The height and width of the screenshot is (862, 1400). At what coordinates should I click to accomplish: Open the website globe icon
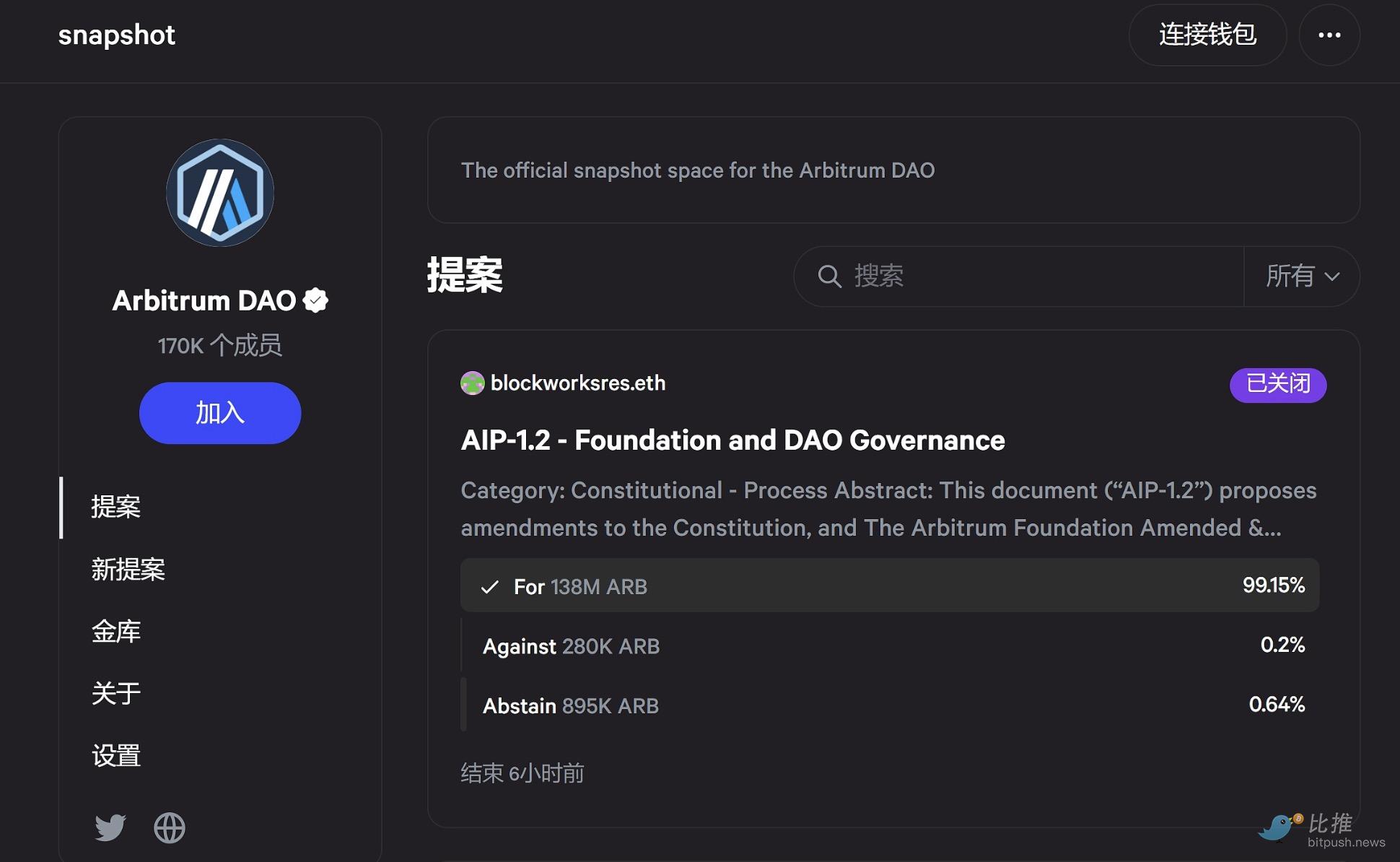coord(170,827)
